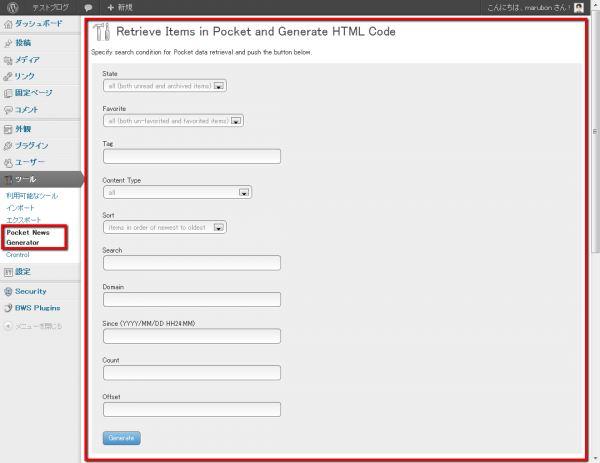Click the ユーザー users icon
Image resolution: width=600 pixels, height=463 pixels.
(8, 163)
